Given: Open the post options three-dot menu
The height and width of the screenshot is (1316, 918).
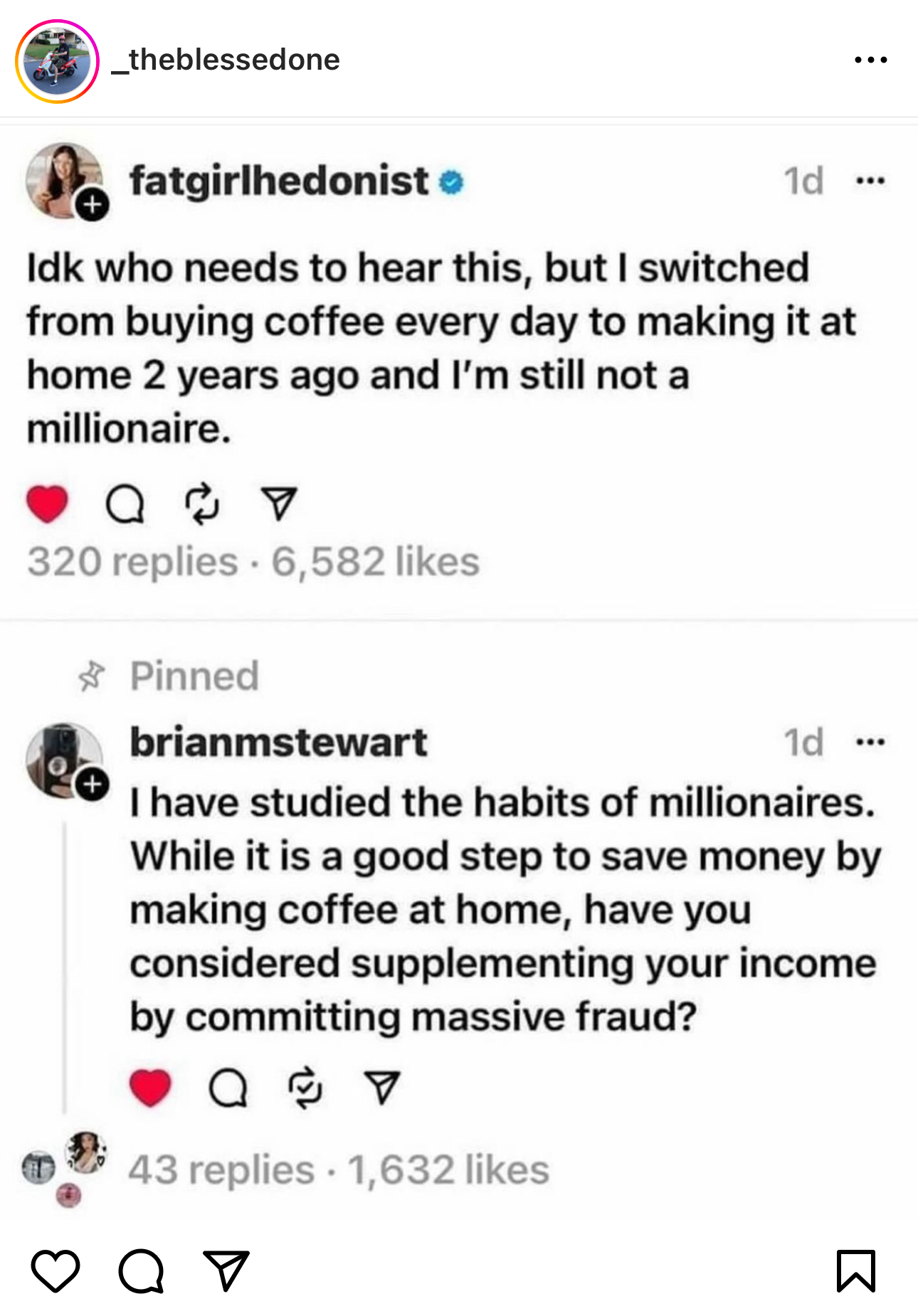Looking at the screenshot, I should point(870,60).
